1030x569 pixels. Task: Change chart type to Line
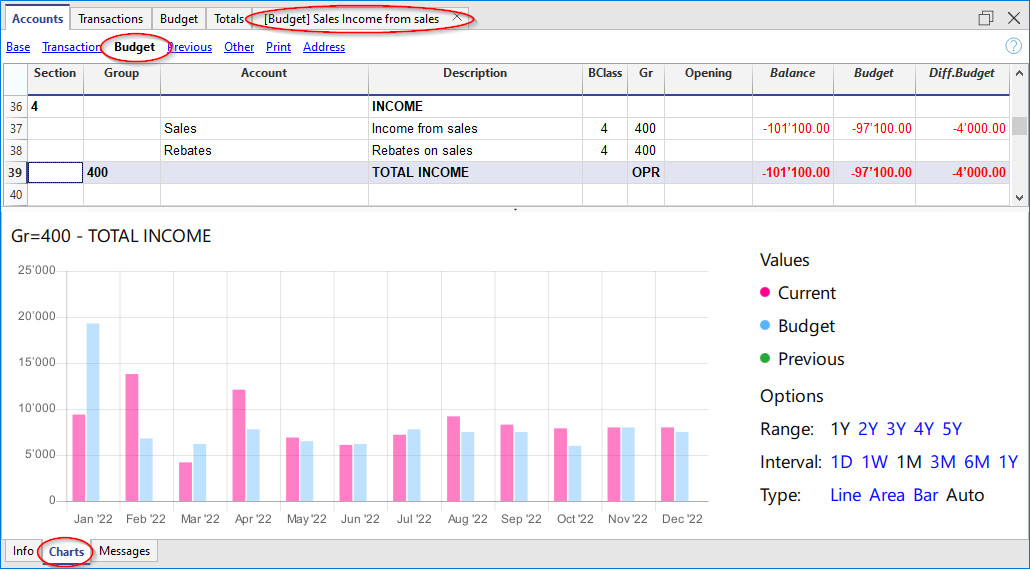click(x=846, y=495)
